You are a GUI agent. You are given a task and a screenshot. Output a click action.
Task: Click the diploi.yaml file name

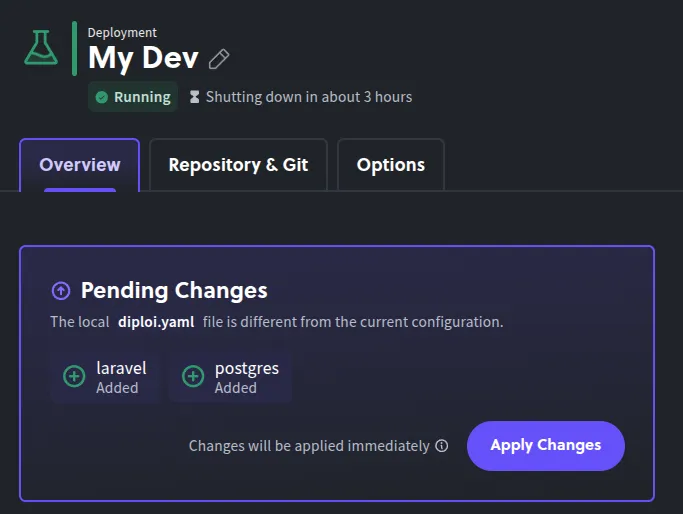click(156, 322)
